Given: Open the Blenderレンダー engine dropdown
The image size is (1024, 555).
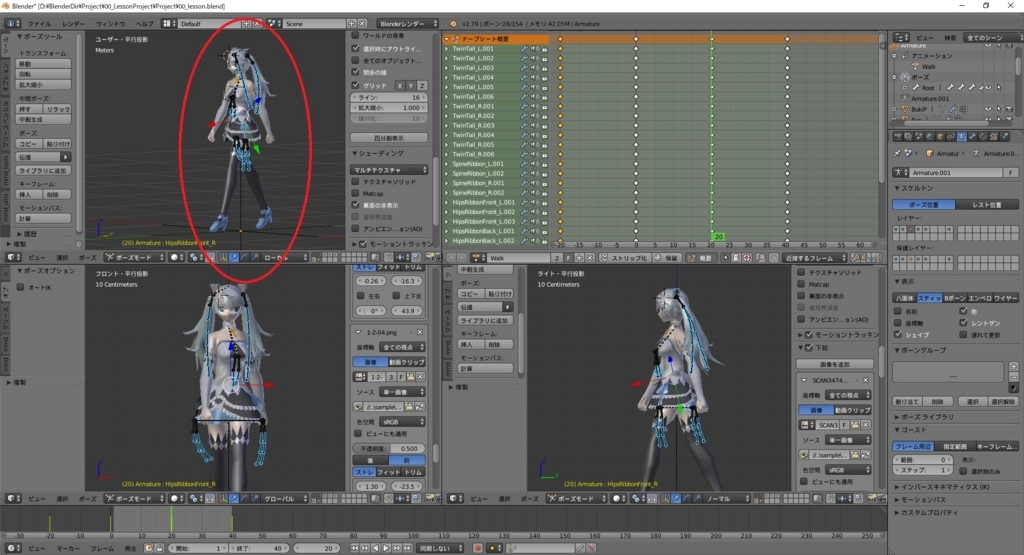Looking at the screenshot, I should 408,24.
